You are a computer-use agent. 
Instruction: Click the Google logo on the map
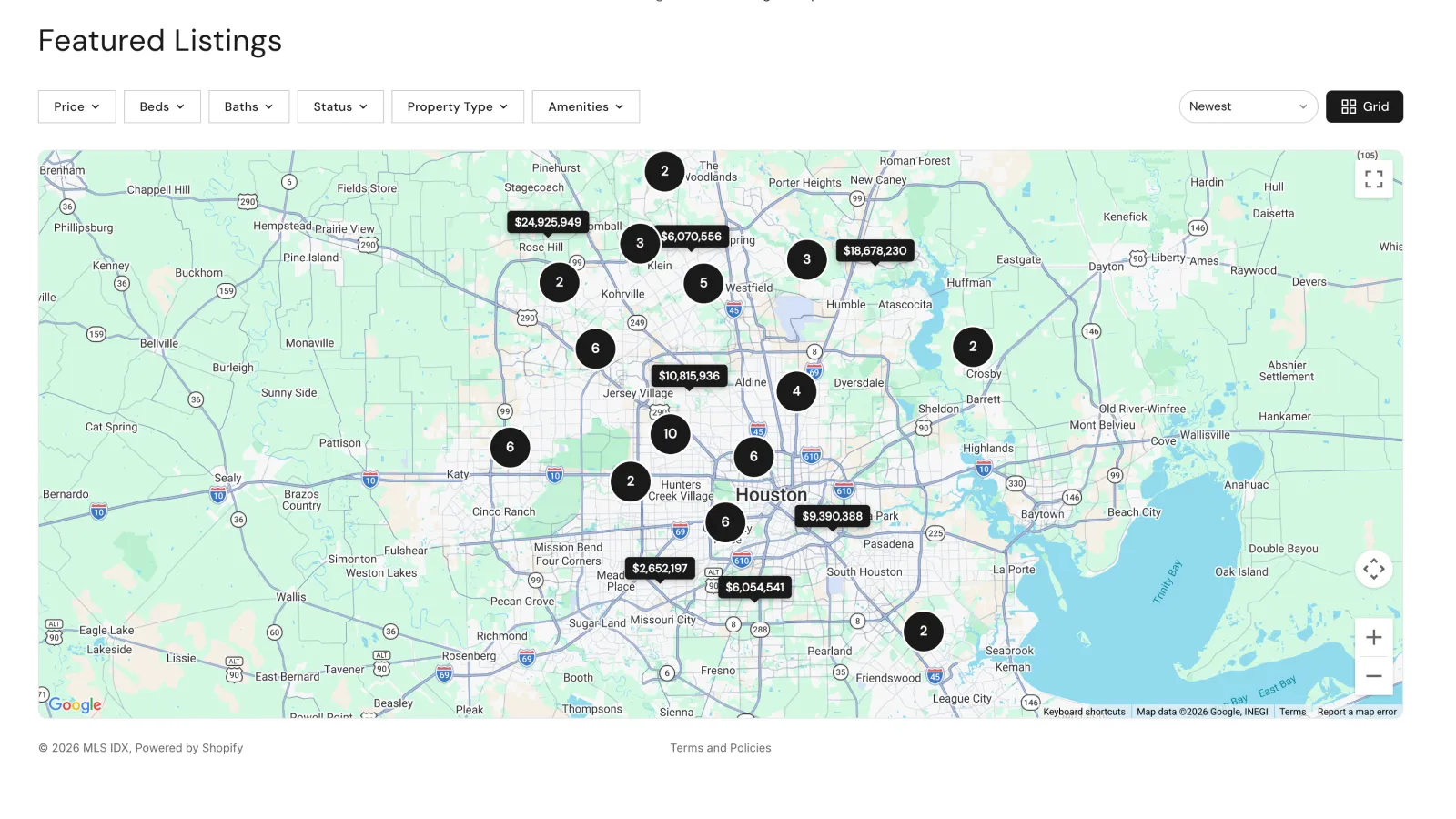76,703
